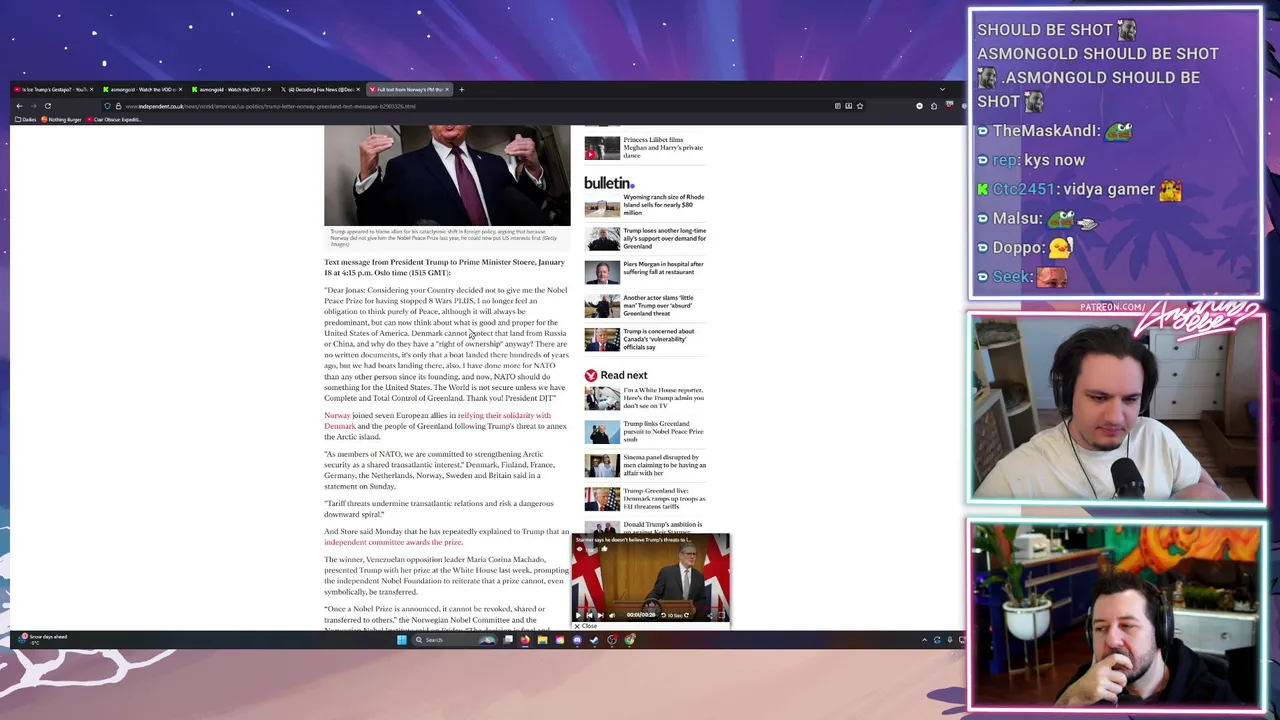1280x720 pixels.
Task: Switch to the second asmongold VOD tab
Action: 229,89
